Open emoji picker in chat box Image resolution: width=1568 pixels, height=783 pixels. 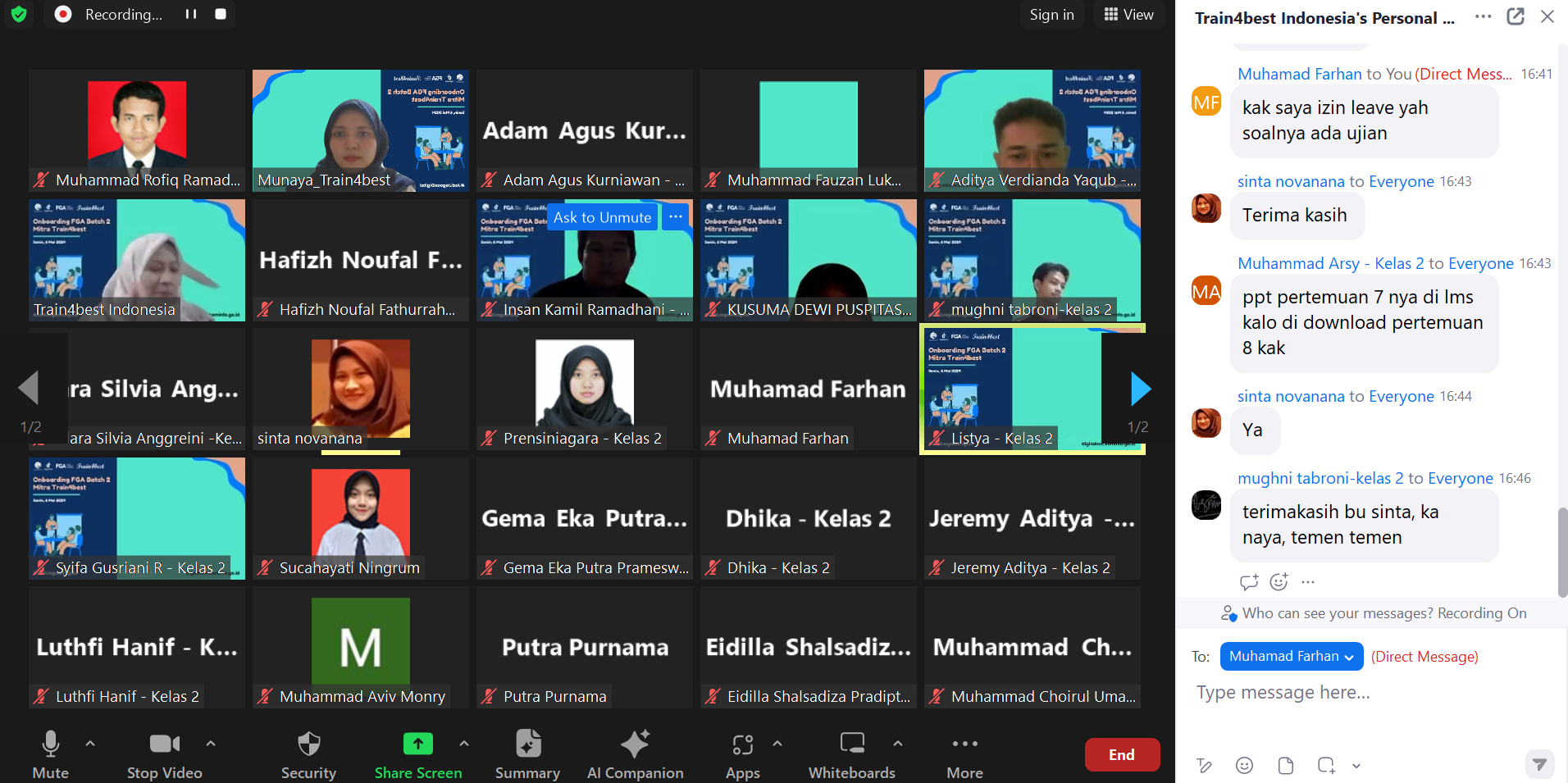tap(1244, 765)
